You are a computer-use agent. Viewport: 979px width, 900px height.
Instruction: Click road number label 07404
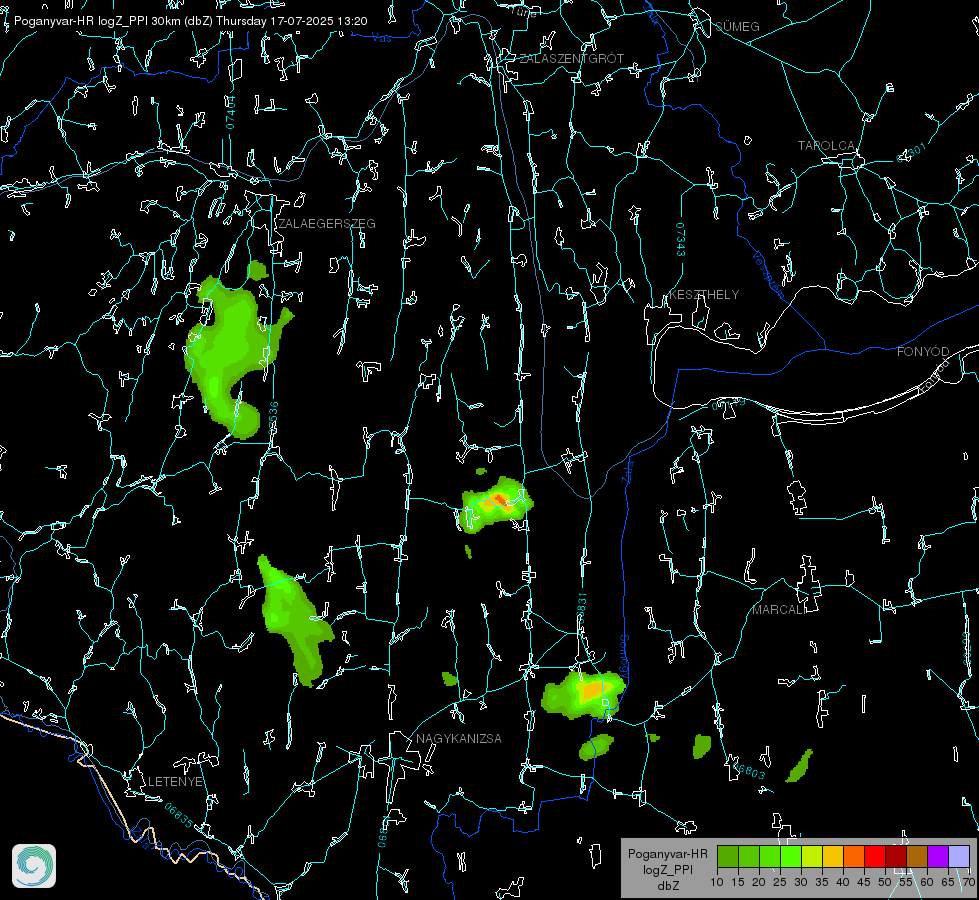(231, 112)
